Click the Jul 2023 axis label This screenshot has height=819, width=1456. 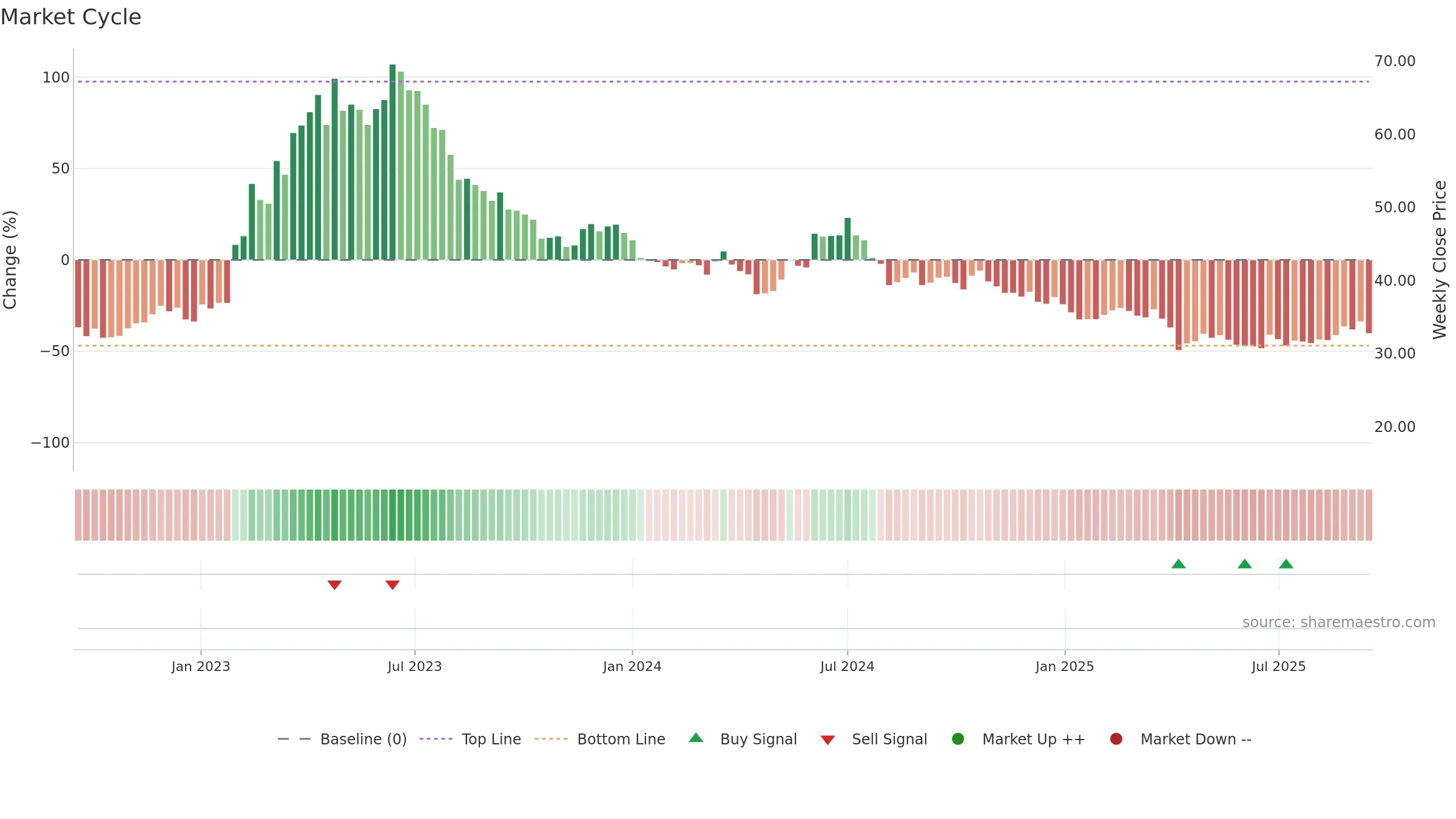pyautogui.click(x=415, y=667)
